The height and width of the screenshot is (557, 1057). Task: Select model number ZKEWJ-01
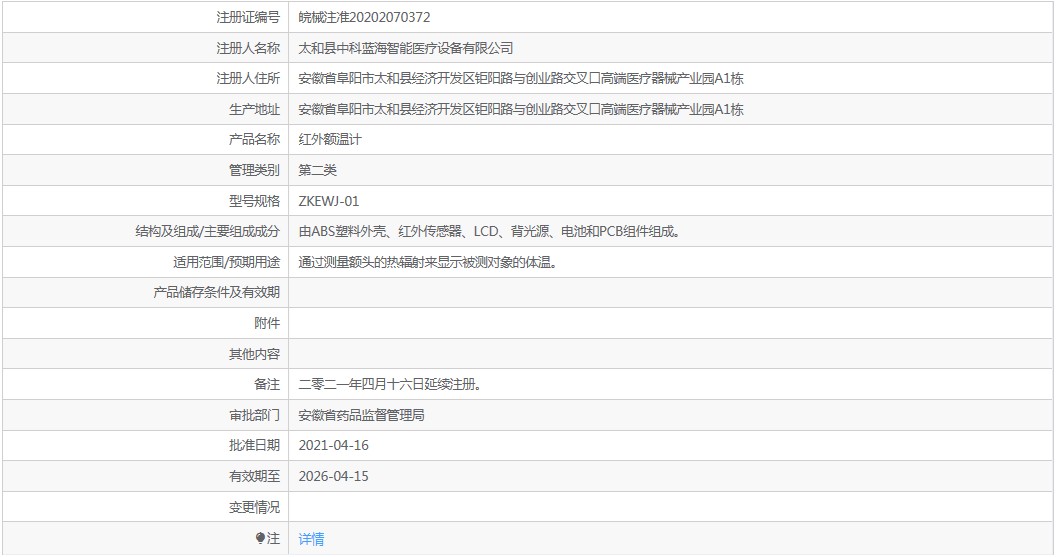click(329, 201)
